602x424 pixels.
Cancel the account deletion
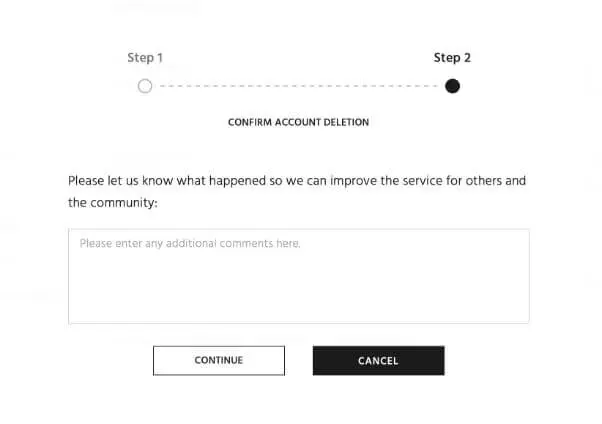[x=379, y=361]
